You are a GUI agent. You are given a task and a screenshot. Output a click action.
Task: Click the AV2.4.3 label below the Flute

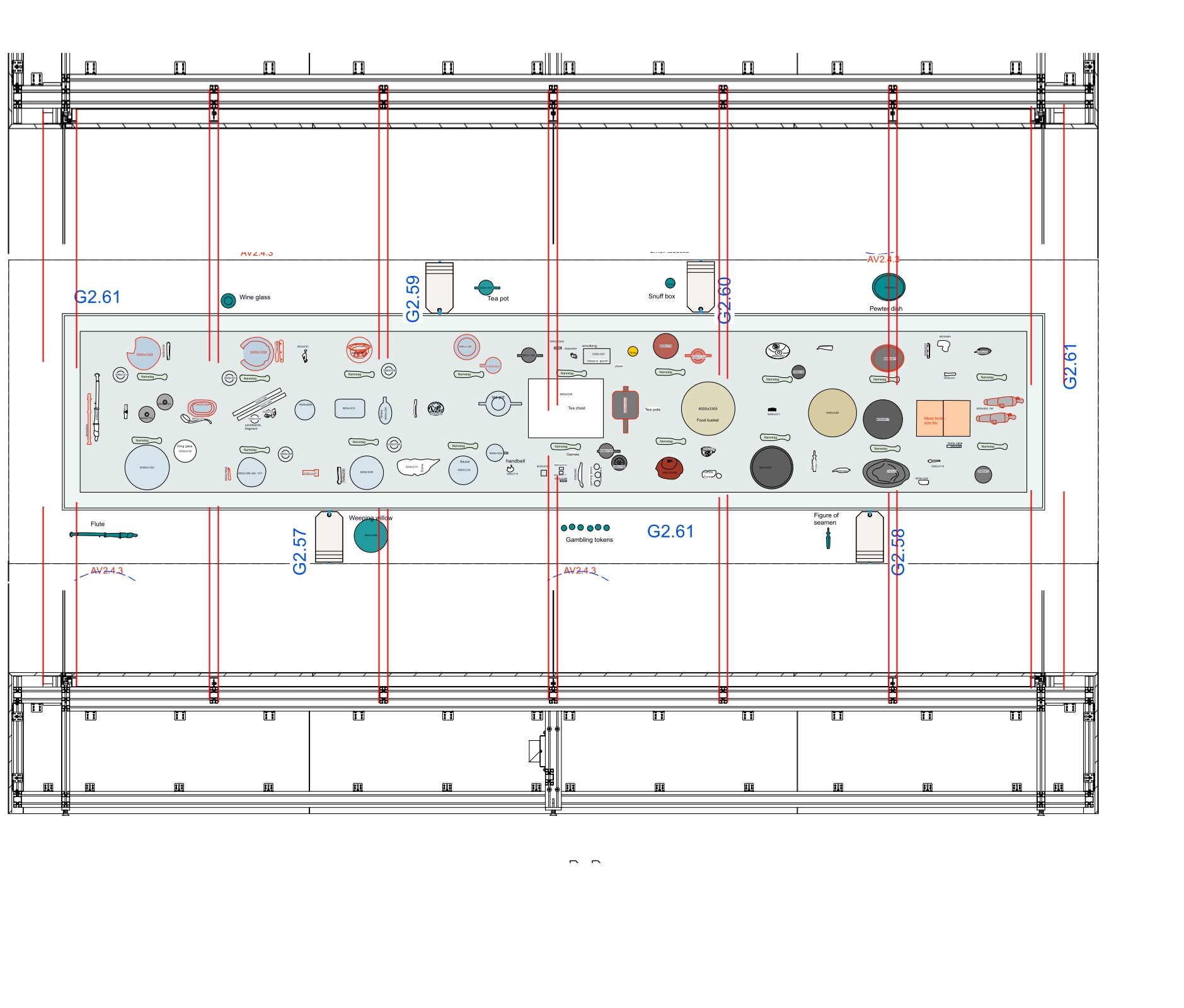107,570
